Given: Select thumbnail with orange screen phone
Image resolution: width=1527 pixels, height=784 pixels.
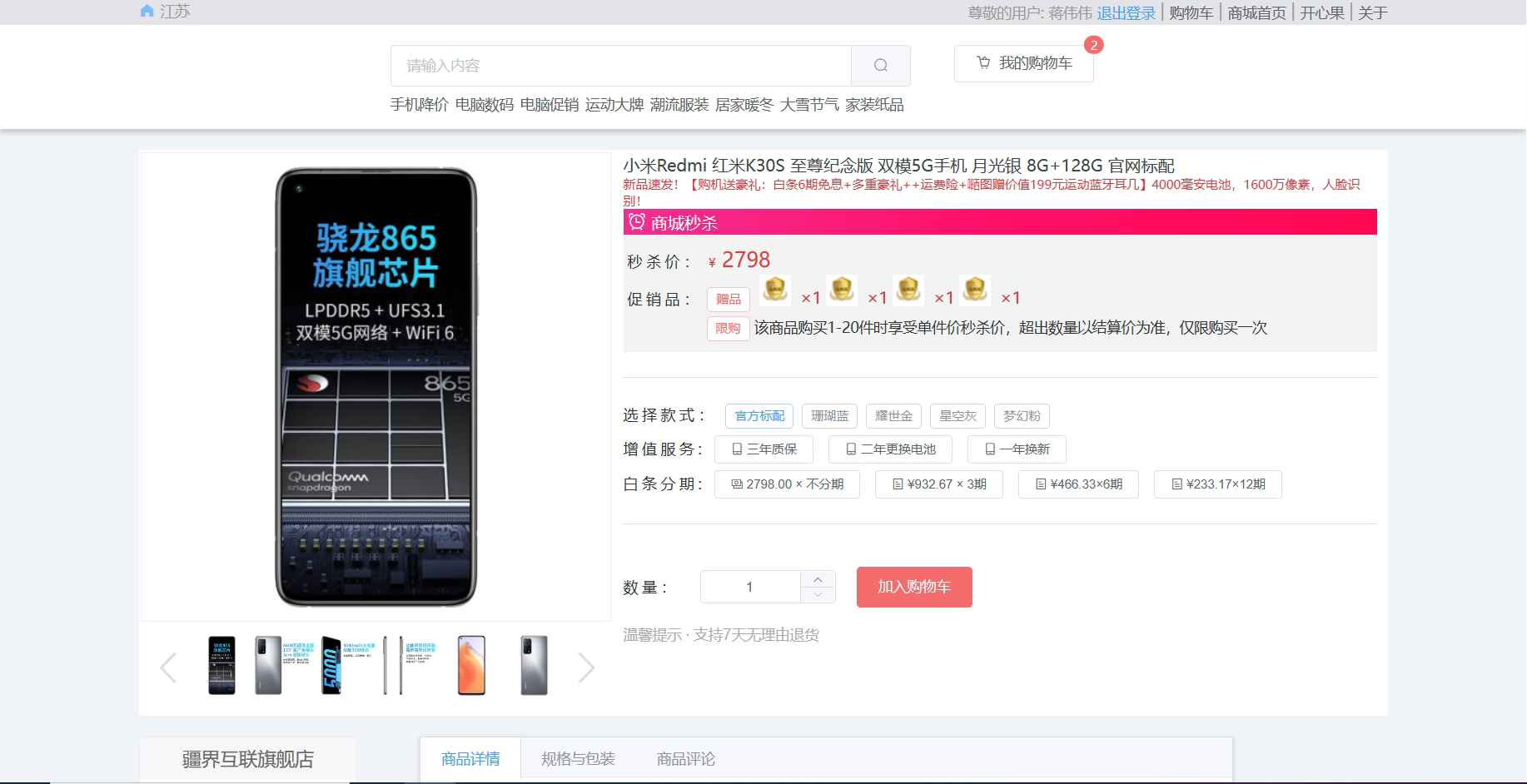Looking at the screenshot, I should [x=471, y=666].
